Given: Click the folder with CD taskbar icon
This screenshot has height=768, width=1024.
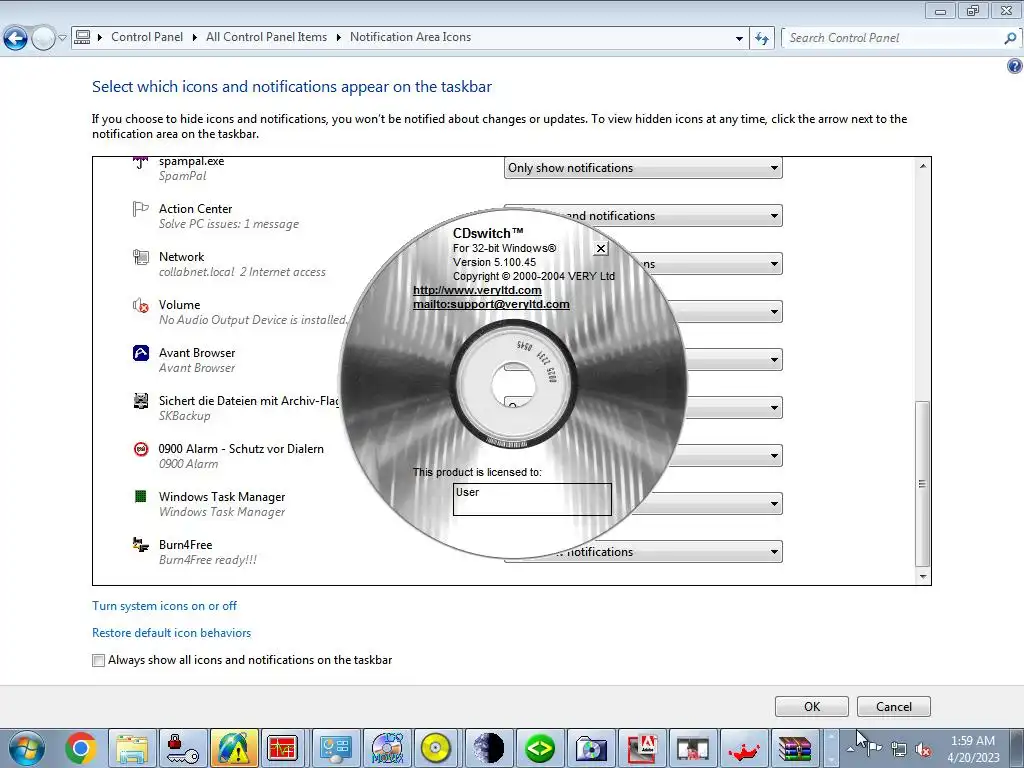Looking at the screenshot, I should click(590, 748).
